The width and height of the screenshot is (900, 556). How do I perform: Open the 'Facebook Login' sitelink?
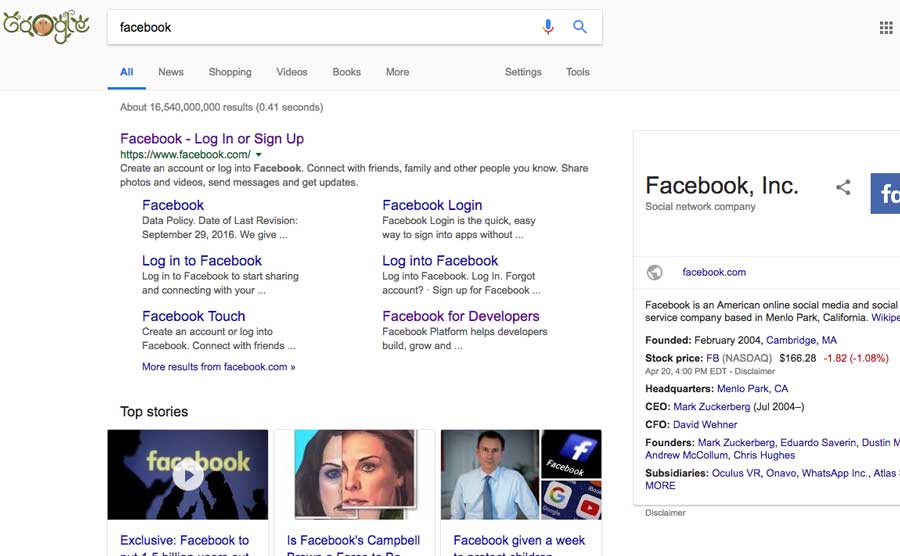point(432,205)
